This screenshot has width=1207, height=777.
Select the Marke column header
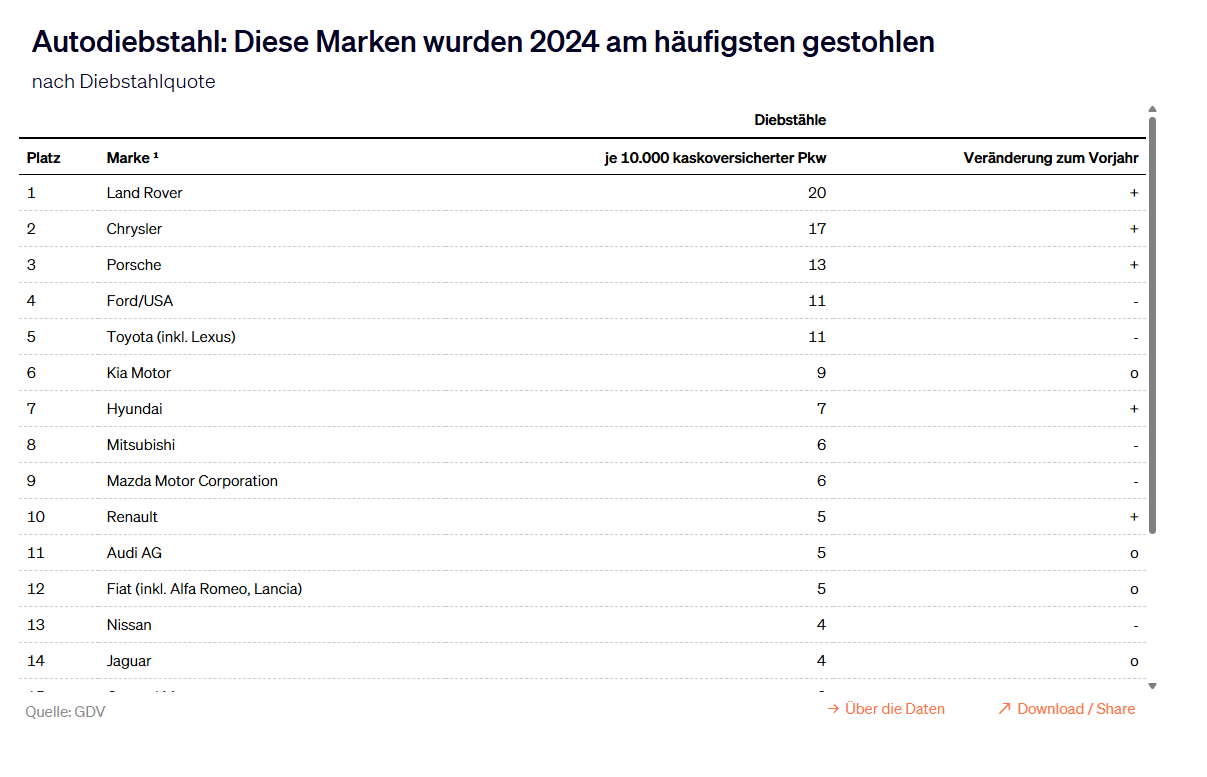coord(132,157)
